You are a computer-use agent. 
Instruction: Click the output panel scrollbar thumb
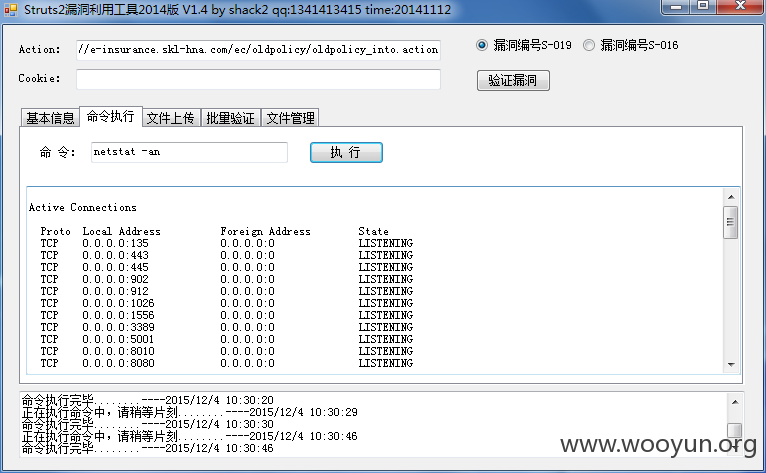tap(731, 222)
